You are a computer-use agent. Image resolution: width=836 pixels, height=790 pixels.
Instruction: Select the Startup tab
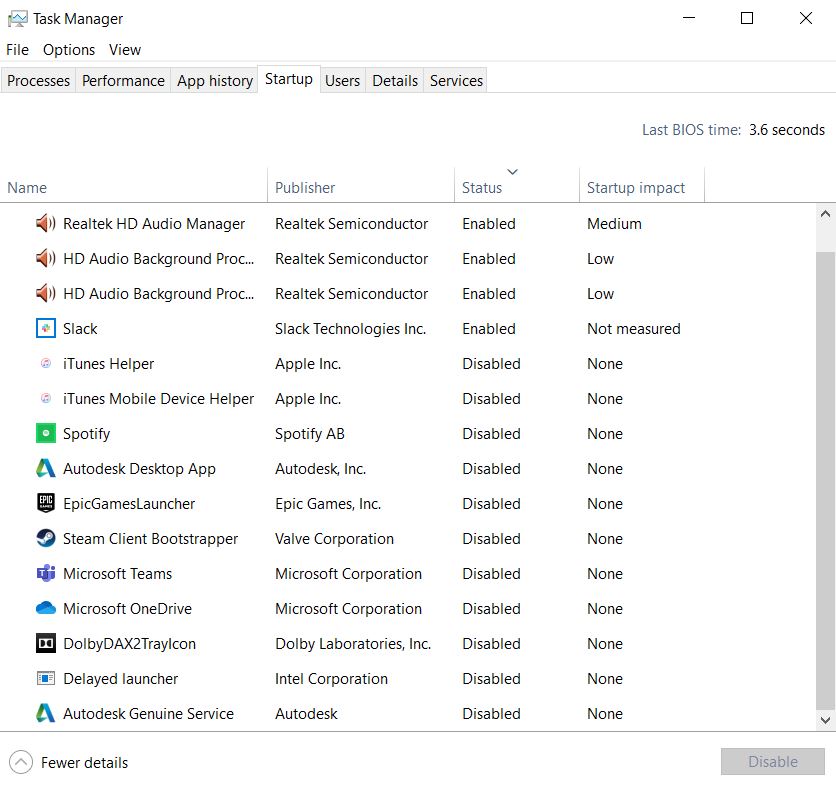(x=289, y=79)
